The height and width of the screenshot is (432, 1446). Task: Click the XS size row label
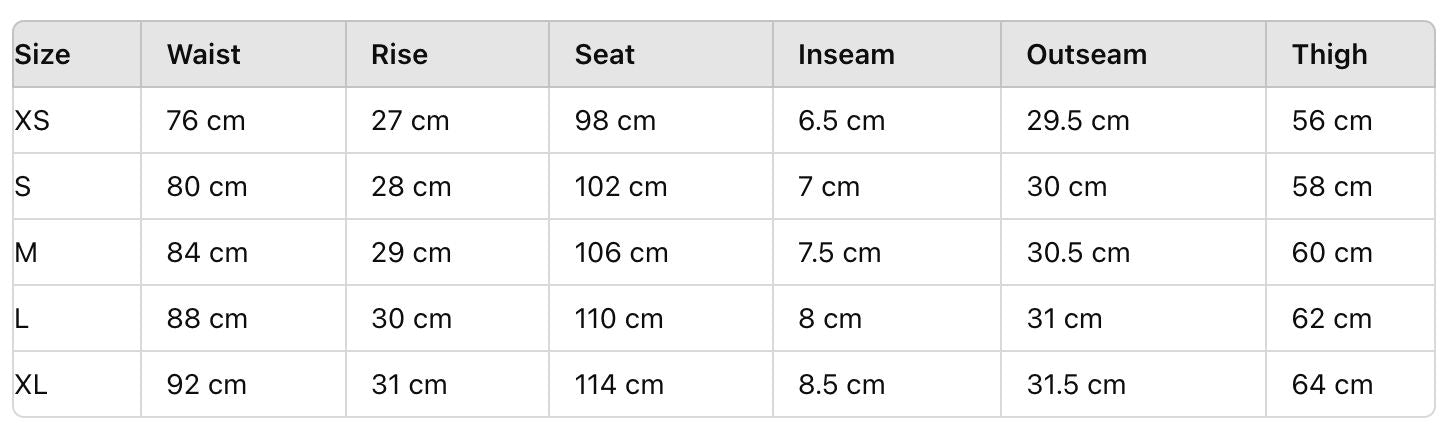click(32, 121)
